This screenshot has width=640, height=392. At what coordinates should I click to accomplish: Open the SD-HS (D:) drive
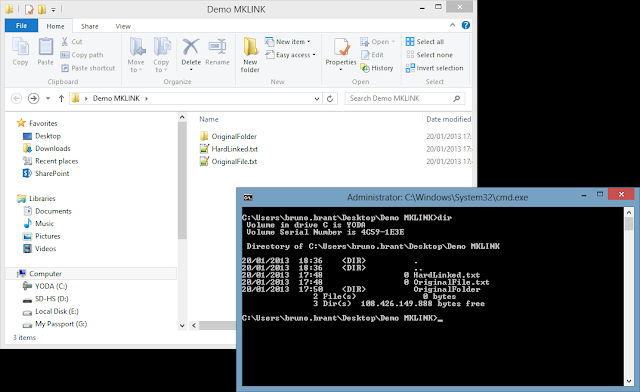tap(51, 299)
